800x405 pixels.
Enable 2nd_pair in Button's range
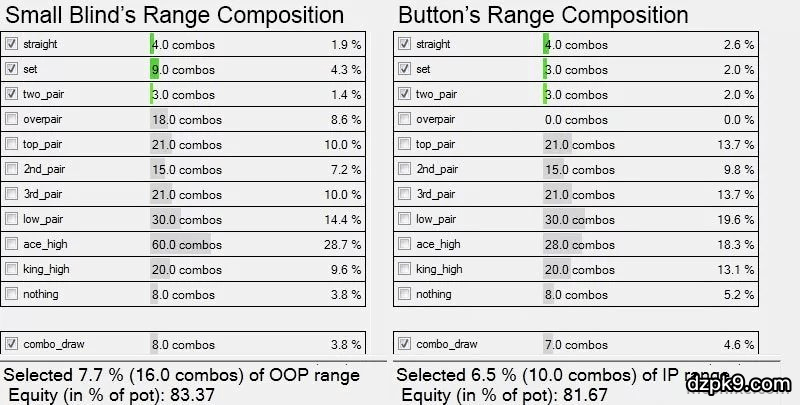point(404,169)
